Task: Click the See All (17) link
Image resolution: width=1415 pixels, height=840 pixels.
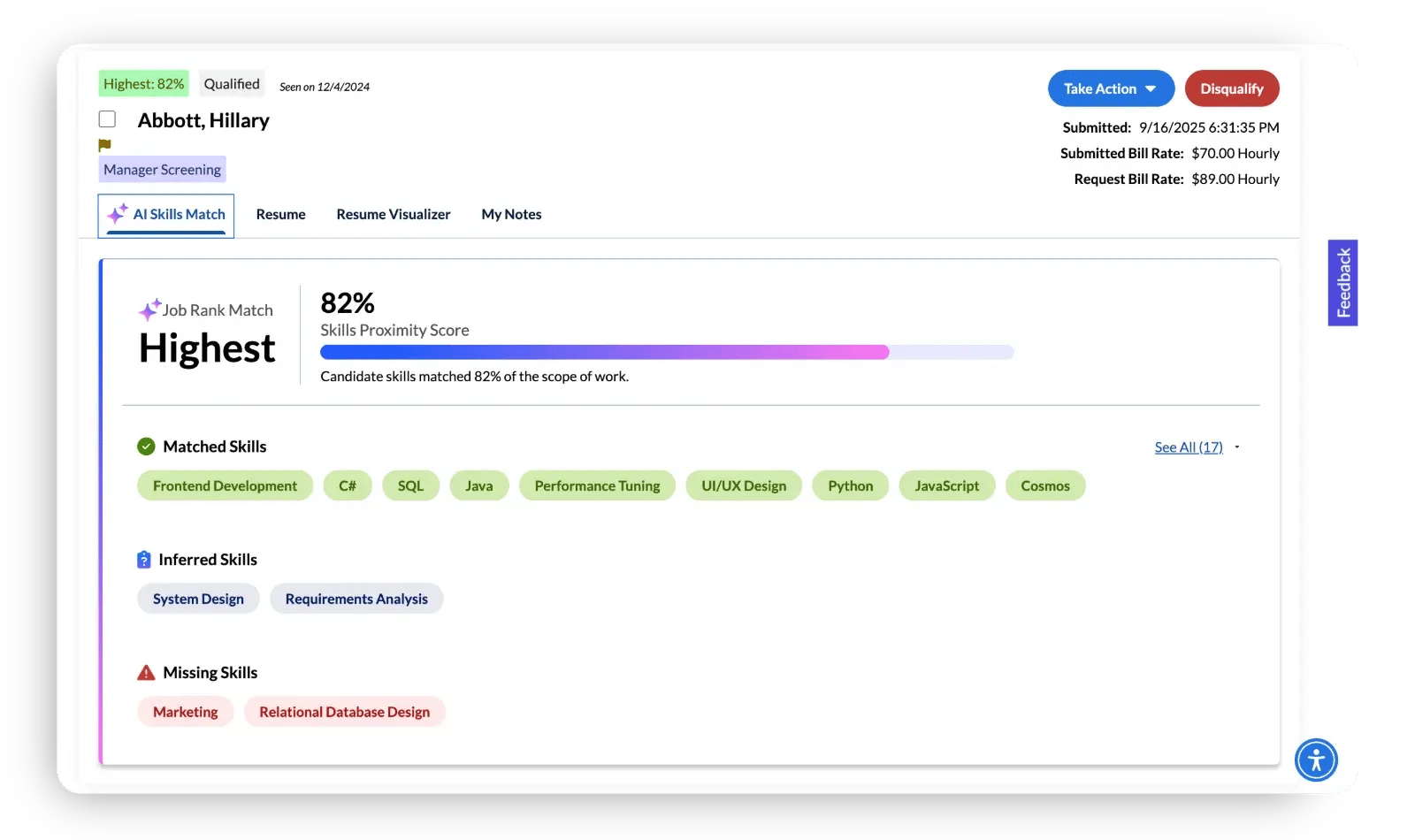Action: [1188, 447]
